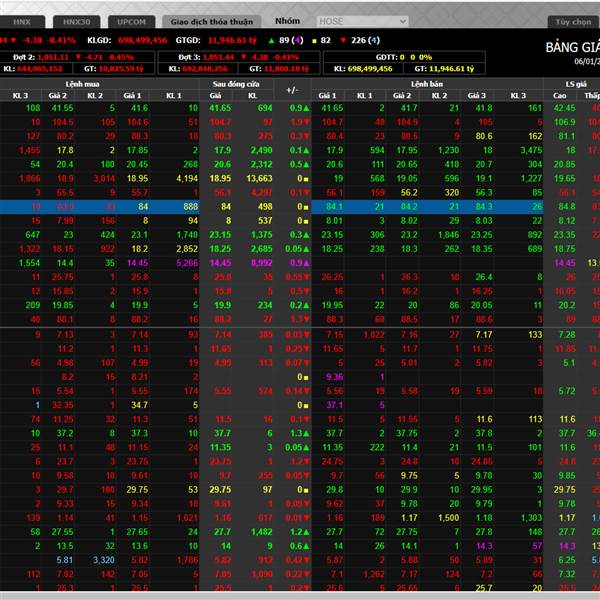Click the sell volume cell 1,846

click(448, 235)
